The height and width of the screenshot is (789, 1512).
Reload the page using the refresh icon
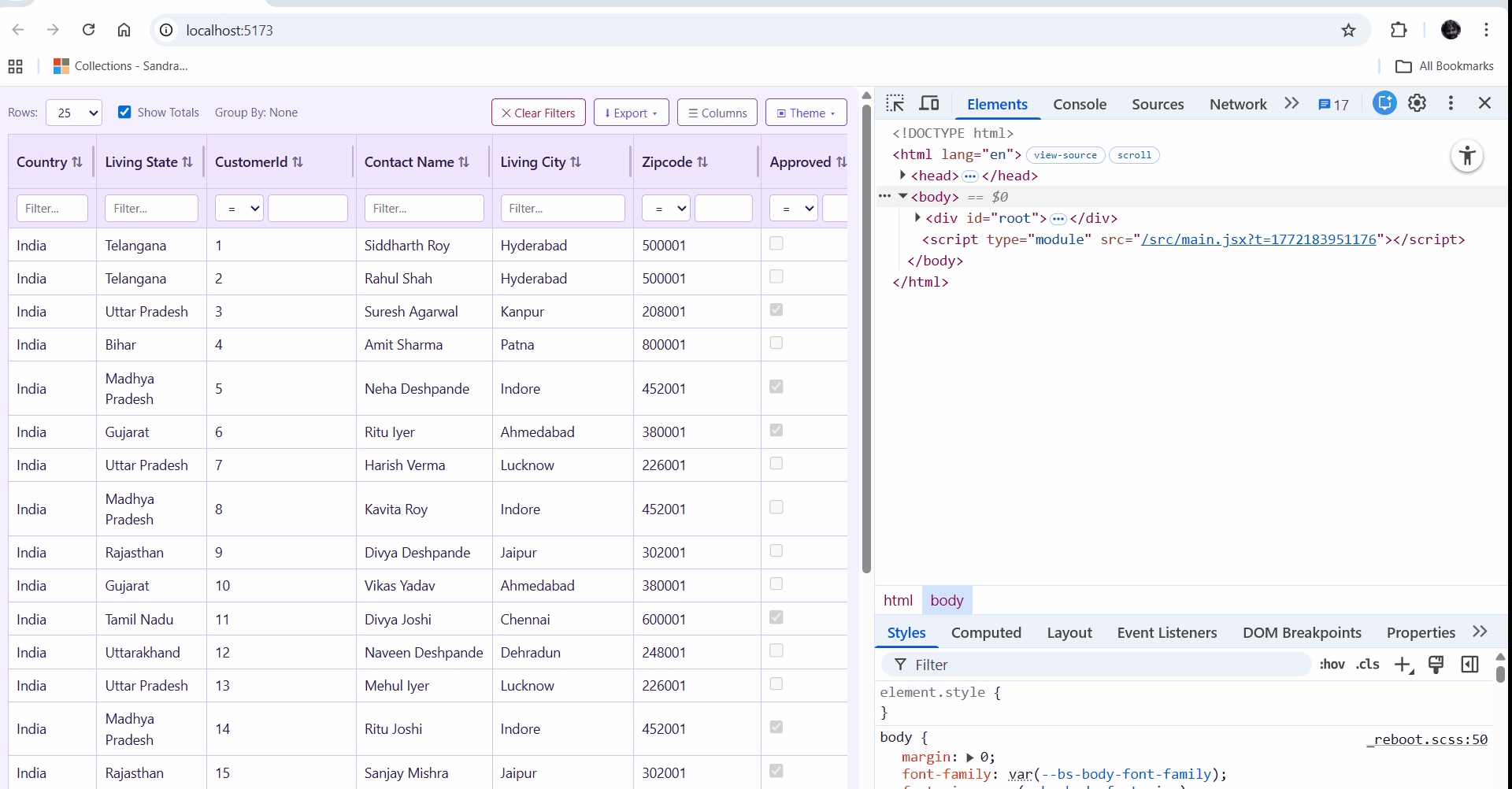pos(88,30)
